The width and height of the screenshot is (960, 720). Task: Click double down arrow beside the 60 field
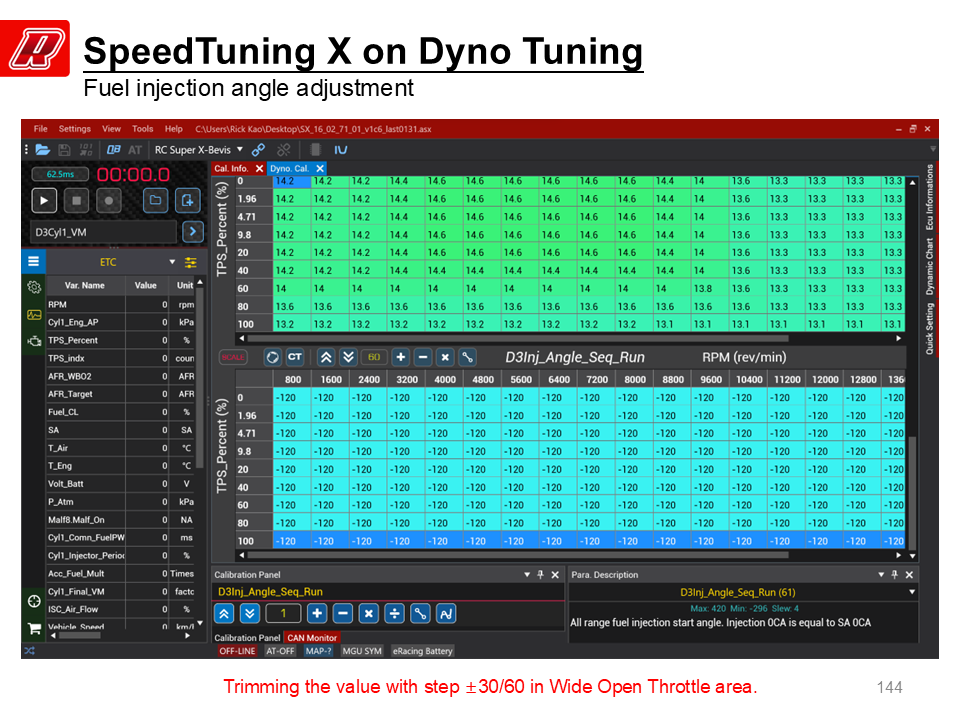[348, 357]
